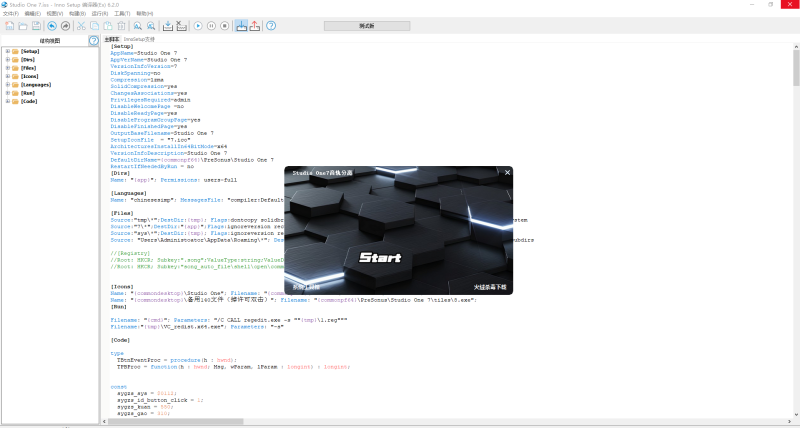The height and width of the screenshot is (428, 800).
Task: Select the [Files] folder item
Action: pos(29,68)
